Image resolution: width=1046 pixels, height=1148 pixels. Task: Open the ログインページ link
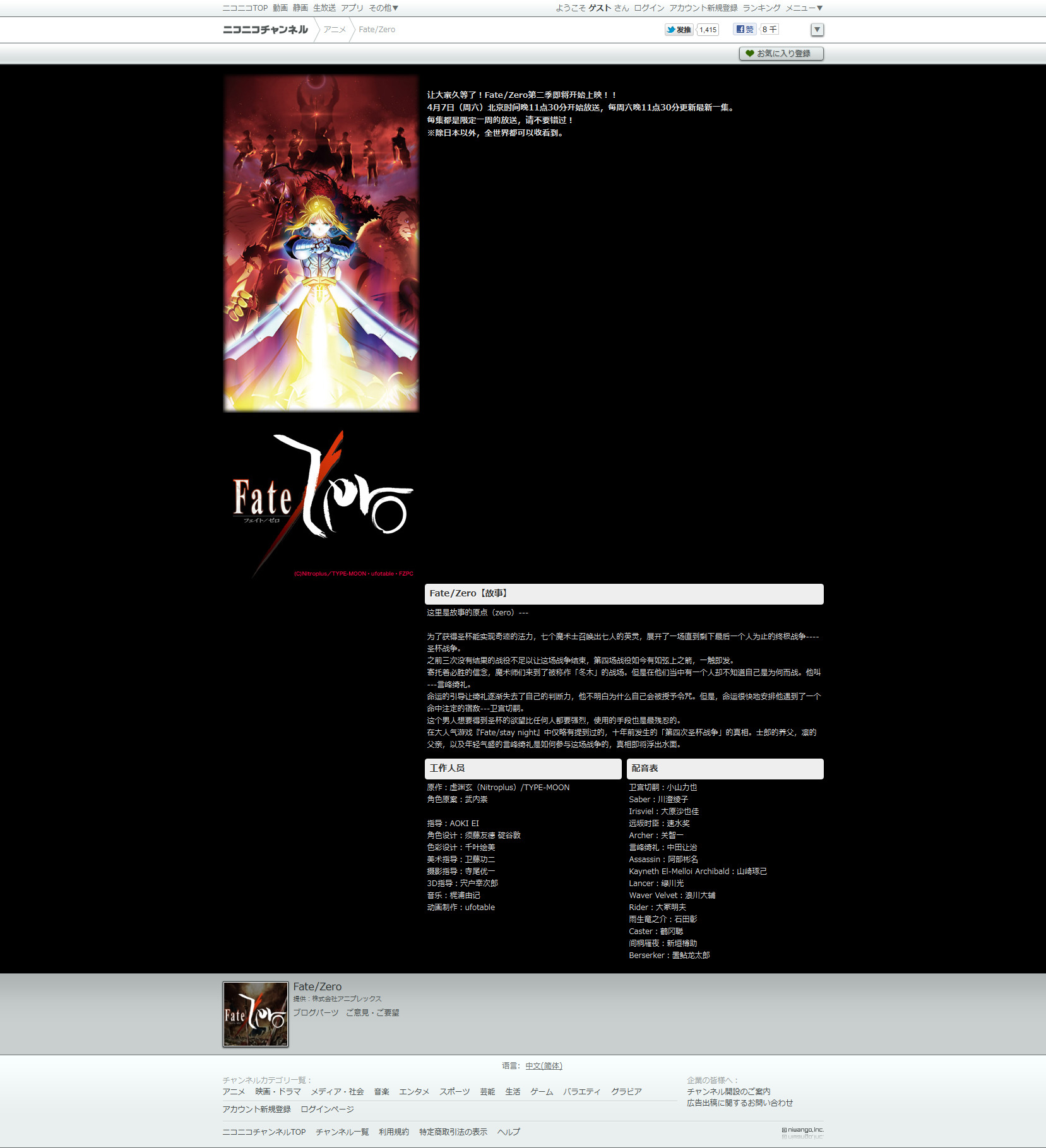pyautogui.click(x=327, y=1110)
